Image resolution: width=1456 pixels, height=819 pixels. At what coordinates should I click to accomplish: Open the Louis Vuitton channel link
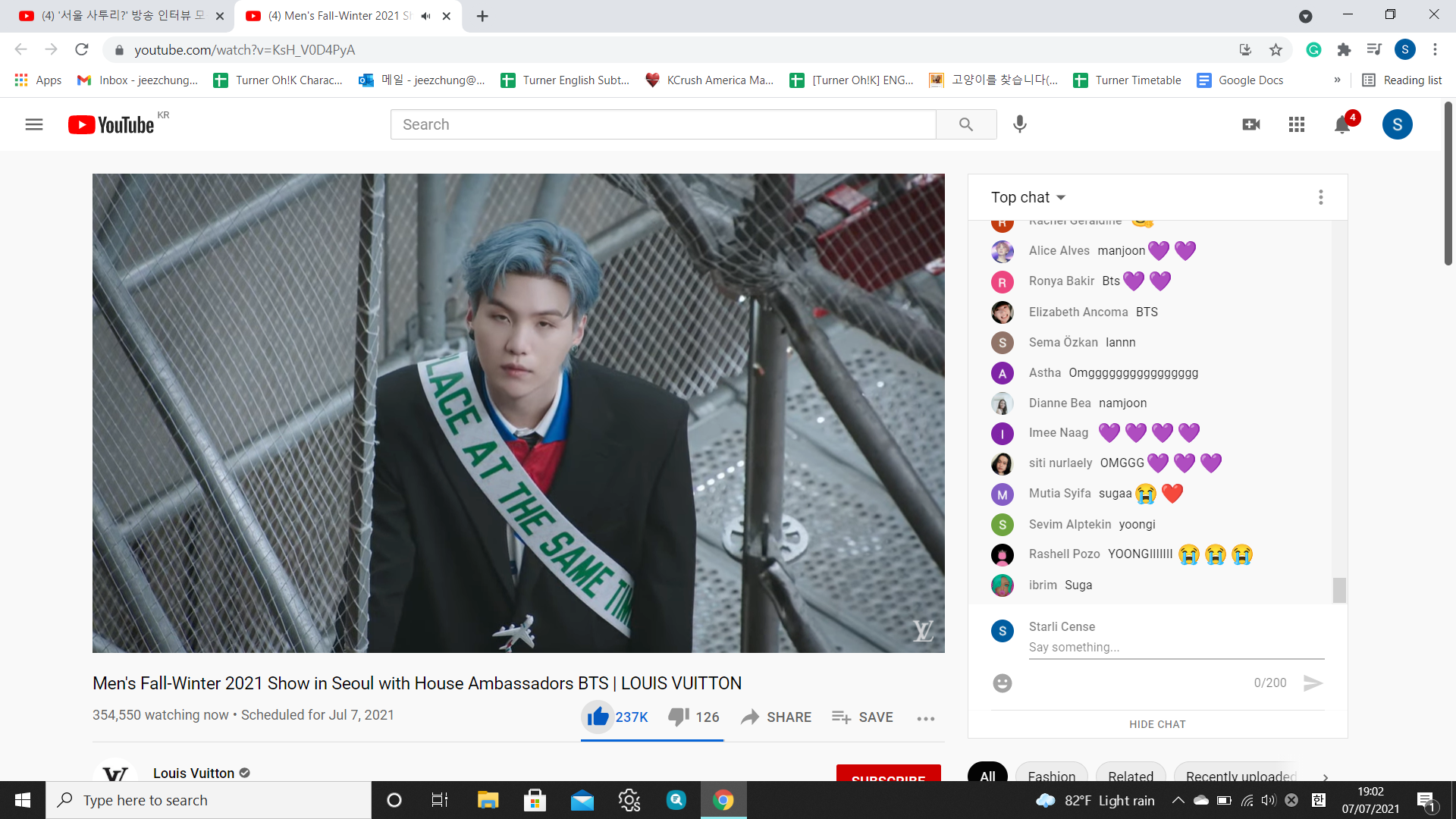click(193, 773)
